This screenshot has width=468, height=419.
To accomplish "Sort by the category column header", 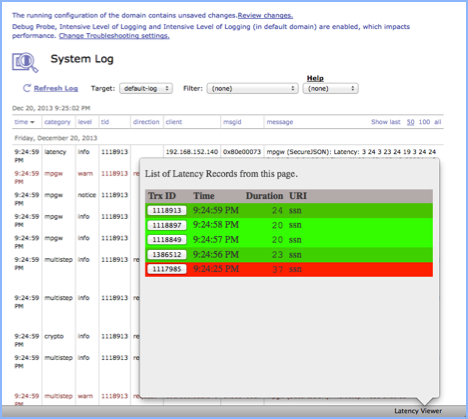I will 57,122.
